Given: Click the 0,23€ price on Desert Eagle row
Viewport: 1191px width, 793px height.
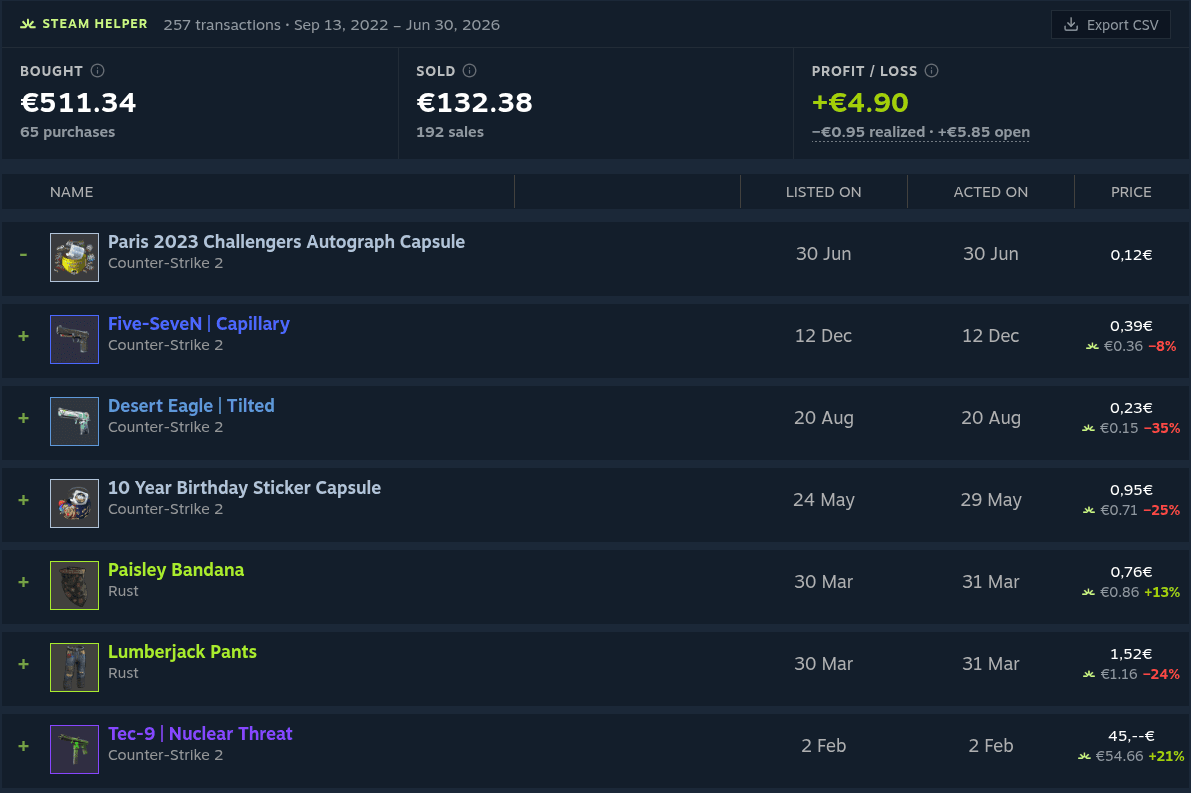Looking at the screenshot, I should point(1131,408).
